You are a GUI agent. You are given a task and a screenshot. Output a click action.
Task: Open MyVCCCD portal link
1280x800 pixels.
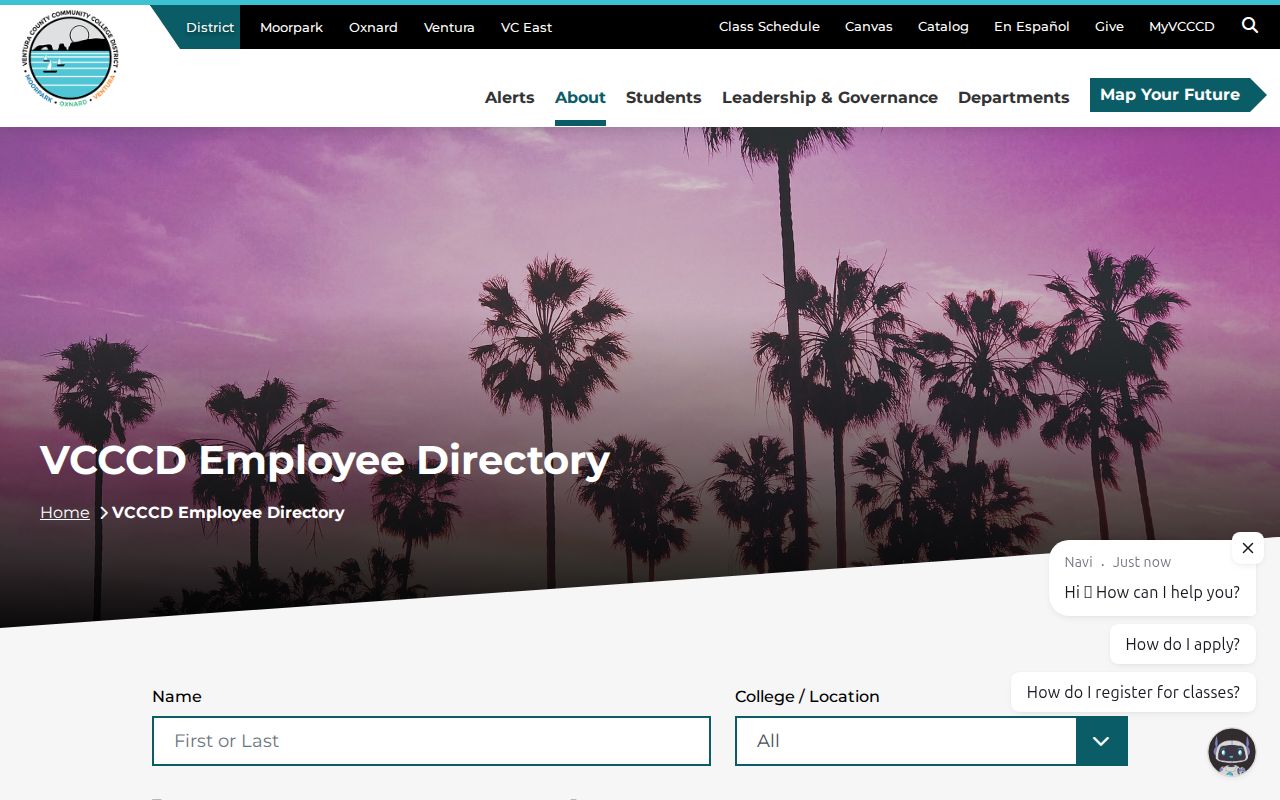[x=1182, y=27]
